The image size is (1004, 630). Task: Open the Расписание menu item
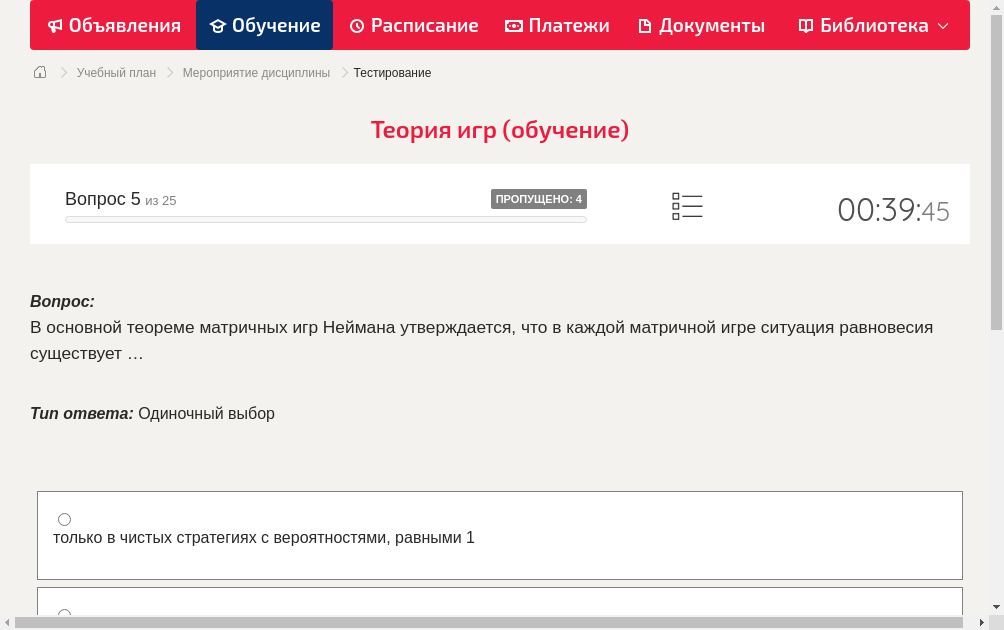pyautogui.click(x=424, y=26)
